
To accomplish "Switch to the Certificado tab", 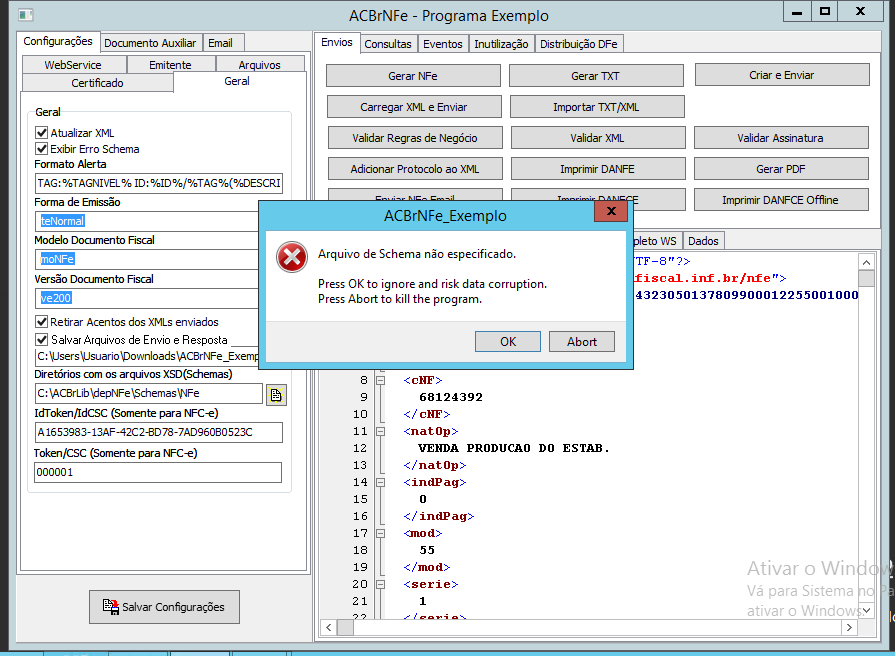I will (98, 83).
